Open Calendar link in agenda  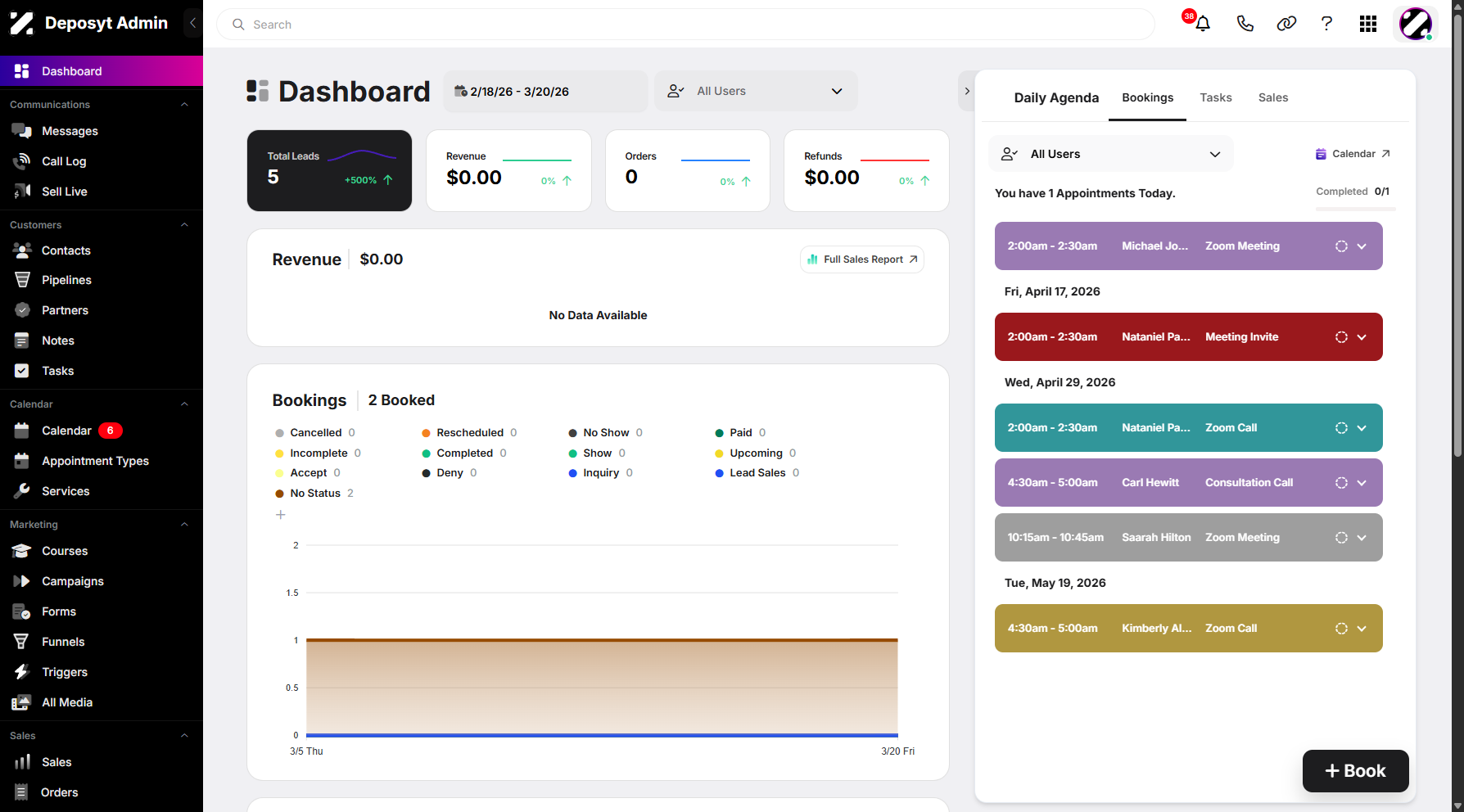pos(1353,154)
